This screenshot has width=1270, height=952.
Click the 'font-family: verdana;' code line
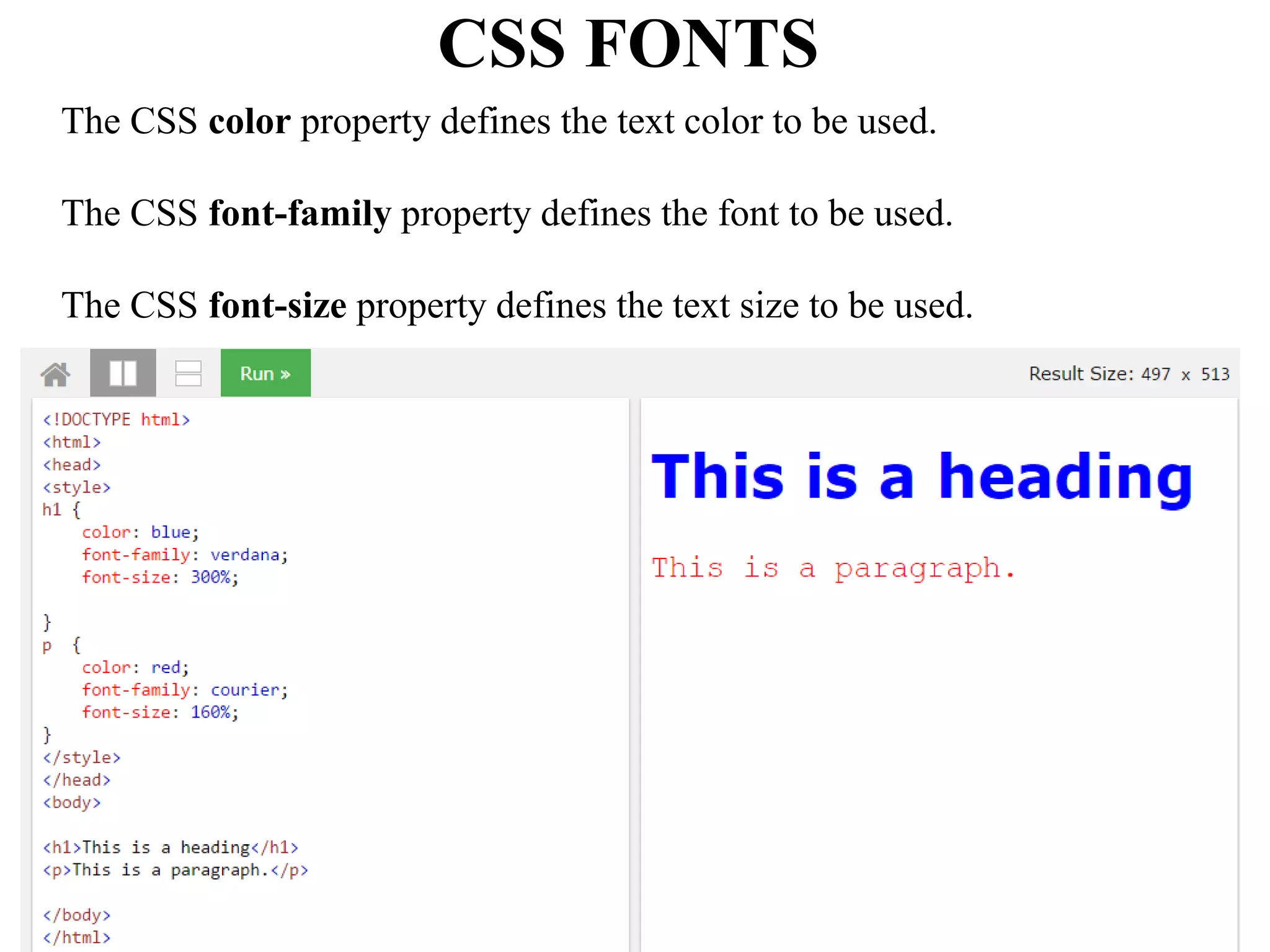click(x=185, y=555)
